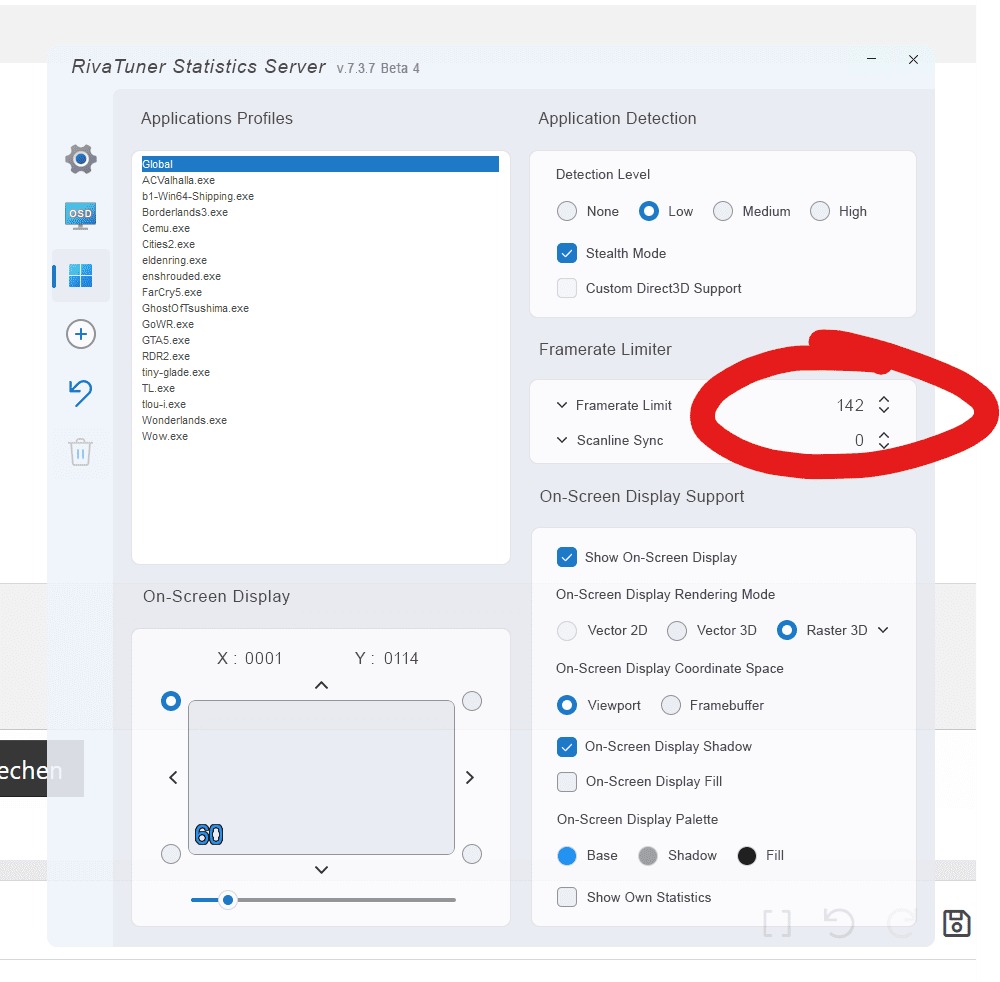Choose Framebuffer coordinate space
The image size is (1000, 982).
(671, 705)
